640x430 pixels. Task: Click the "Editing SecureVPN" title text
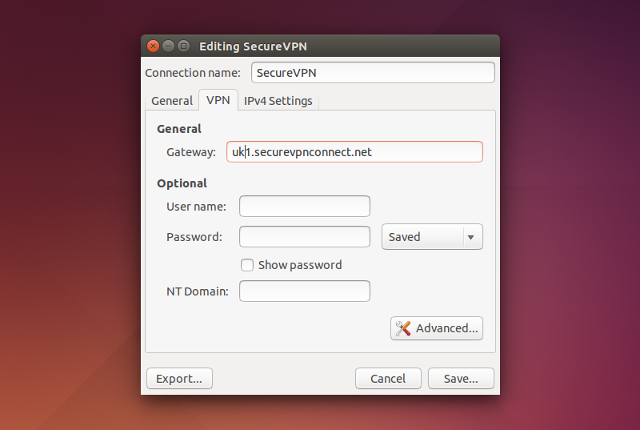253,47
